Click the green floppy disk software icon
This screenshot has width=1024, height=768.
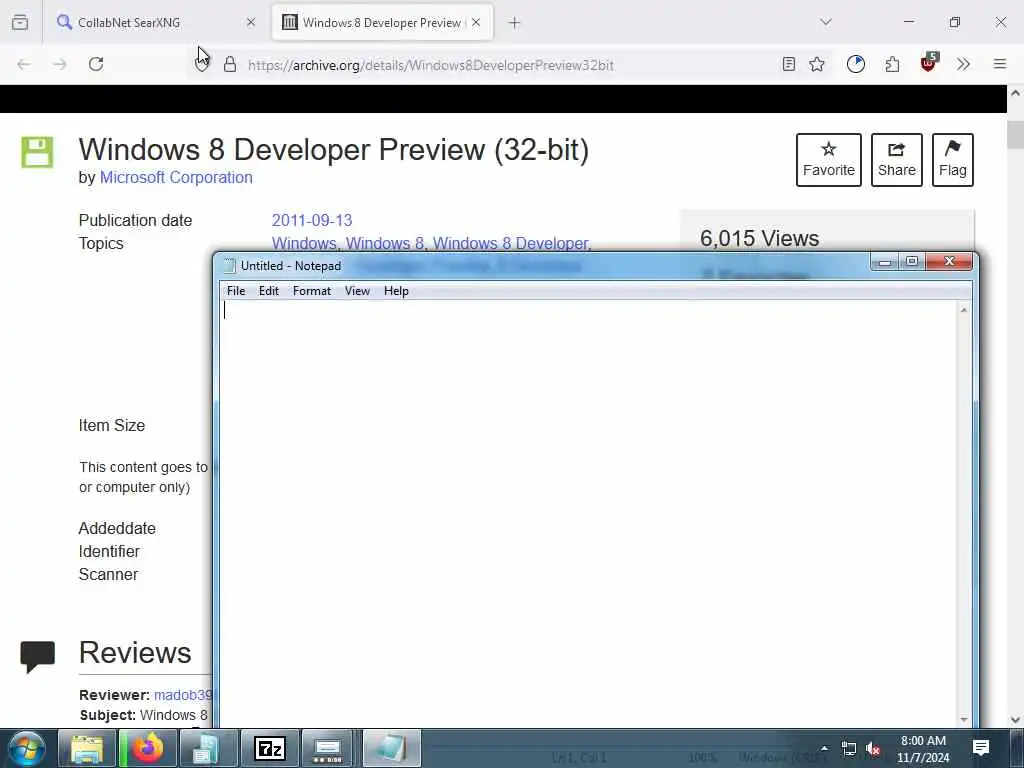(37, 152)
